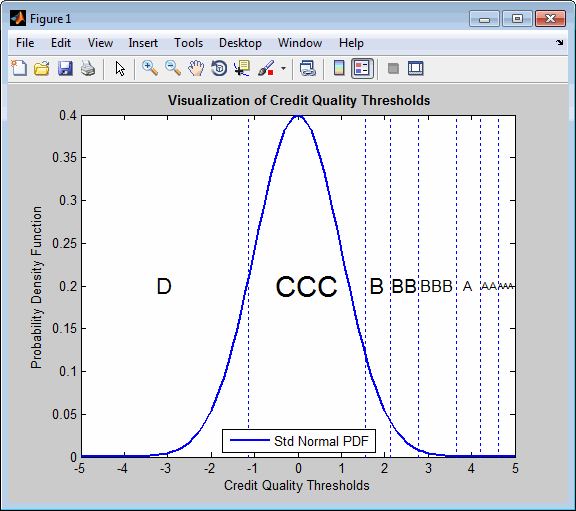Enable the Rotate 3D tool
The image size is (576, 511).
point(219,68)
